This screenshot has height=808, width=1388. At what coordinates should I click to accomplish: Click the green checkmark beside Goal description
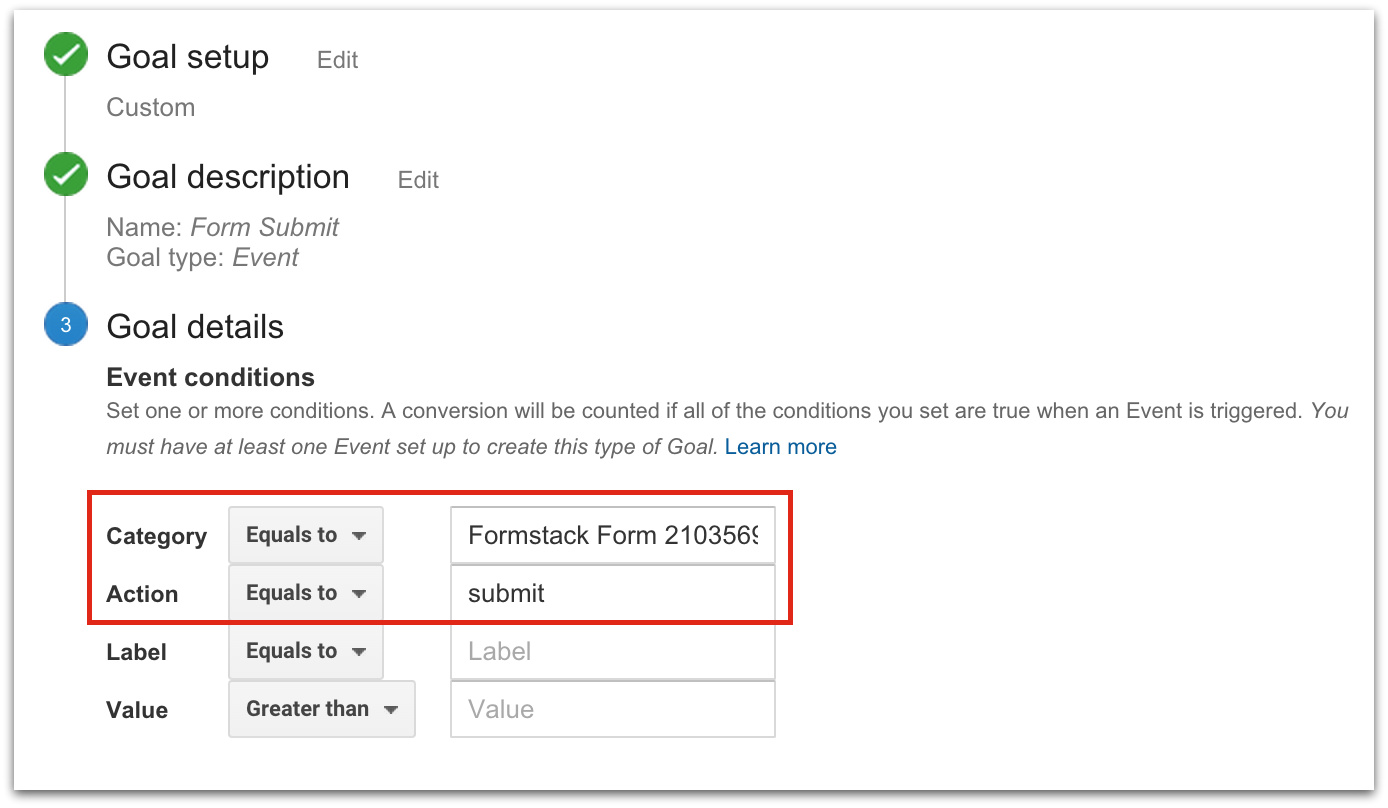click(65, 176)
